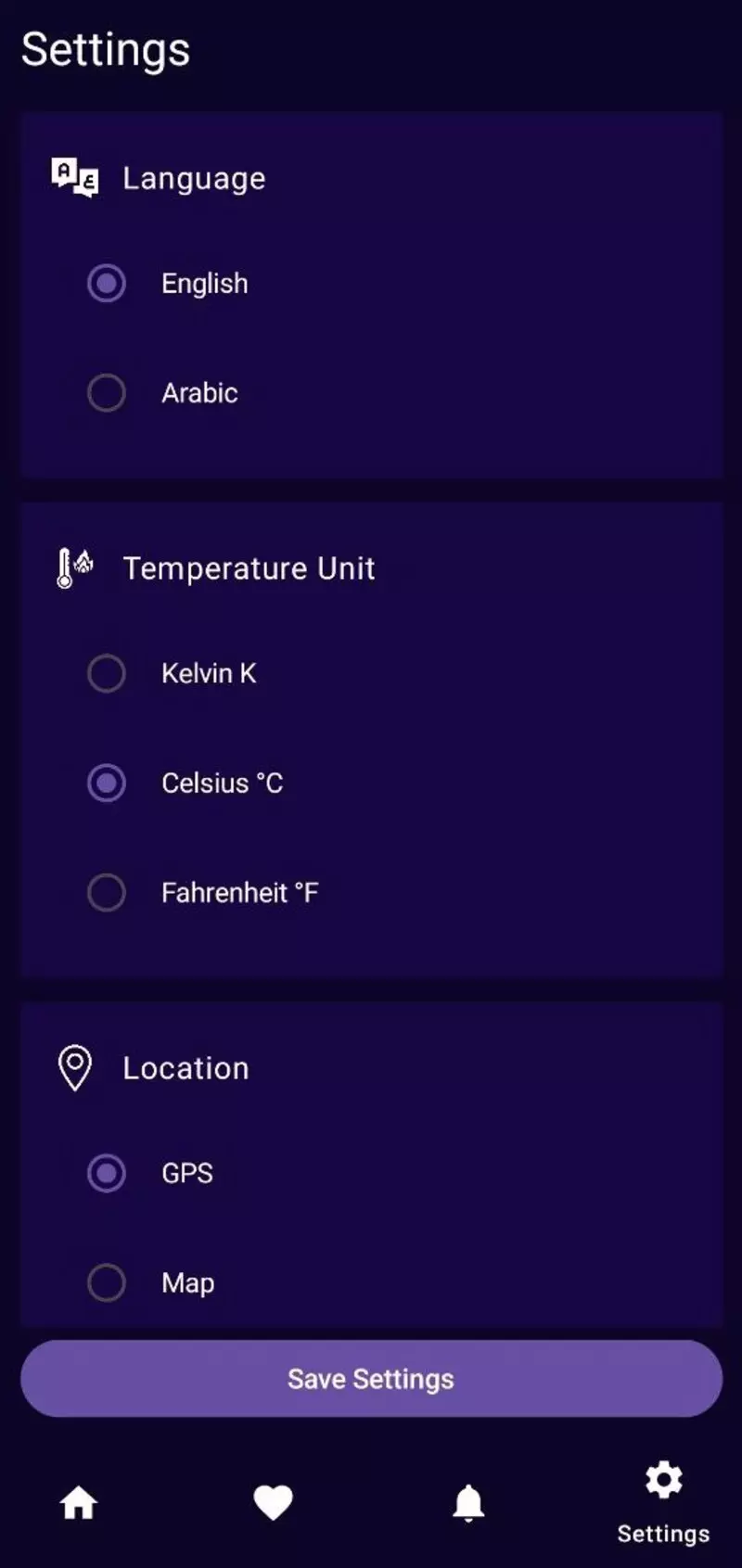Tap the Settings gear icon
This screenshot has height=1568, width=742.
click(663, 1480)
